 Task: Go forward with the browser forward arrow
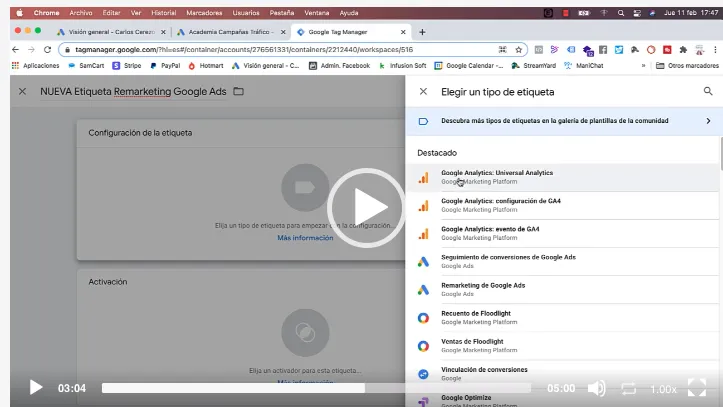click(31, 49)
